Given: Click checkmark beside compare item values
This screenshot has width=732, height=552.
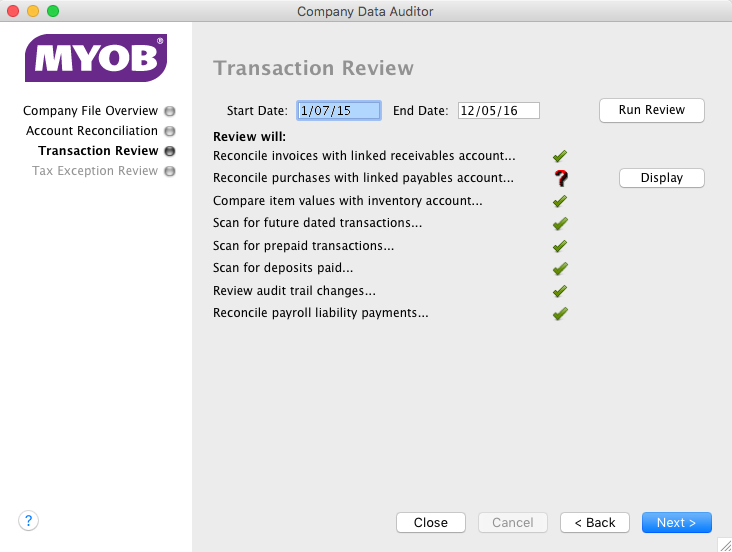Looking at the screenshot, I should 560,201.
